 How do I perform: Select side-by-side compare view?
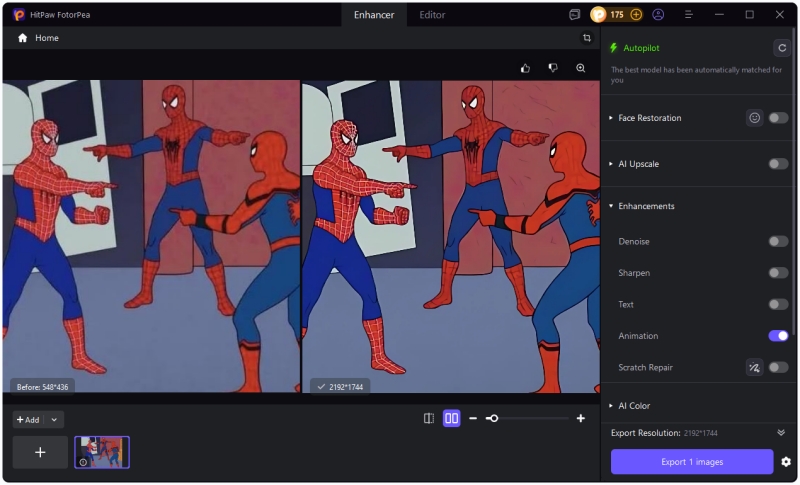coord(452,418)
